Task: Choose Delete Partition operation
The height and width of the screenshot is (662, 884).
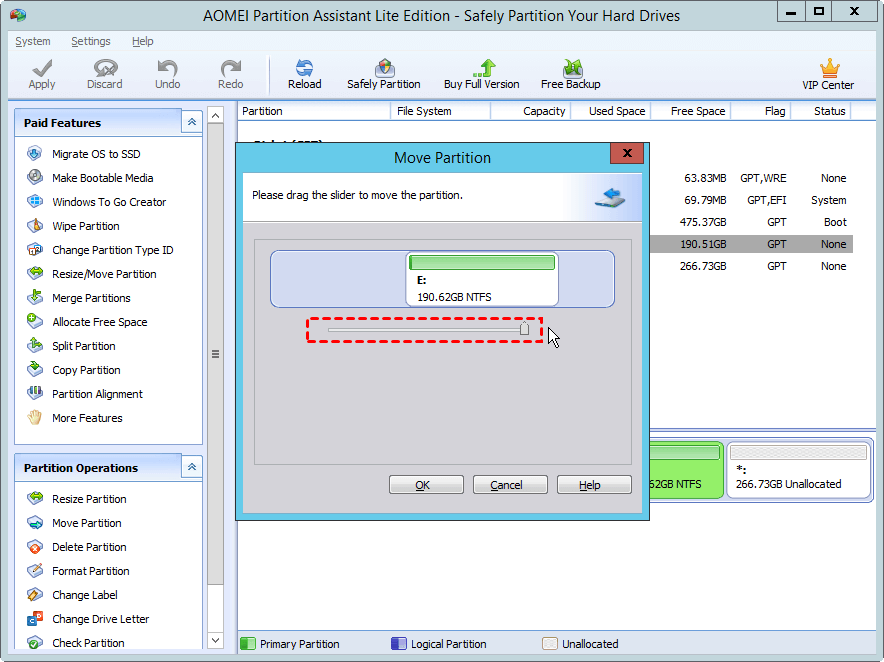Action: (89, 547)
